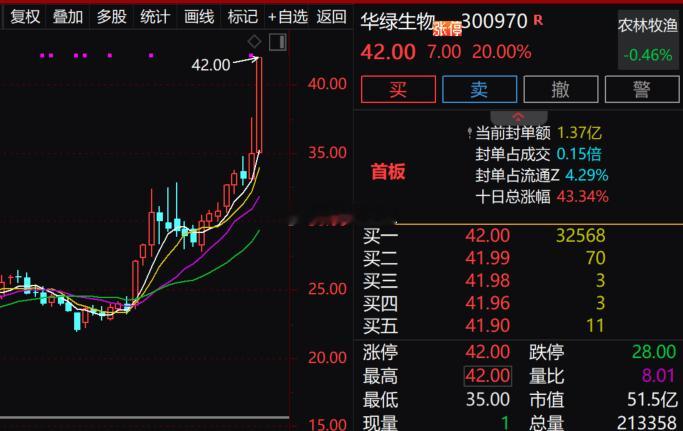
Task: Click the 25.00 price axis label
Action: coord(328,288)
